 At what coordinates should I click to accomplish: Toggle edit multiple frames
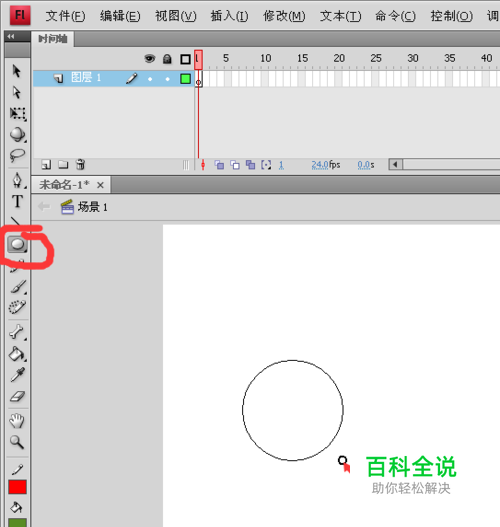(250, 165)
